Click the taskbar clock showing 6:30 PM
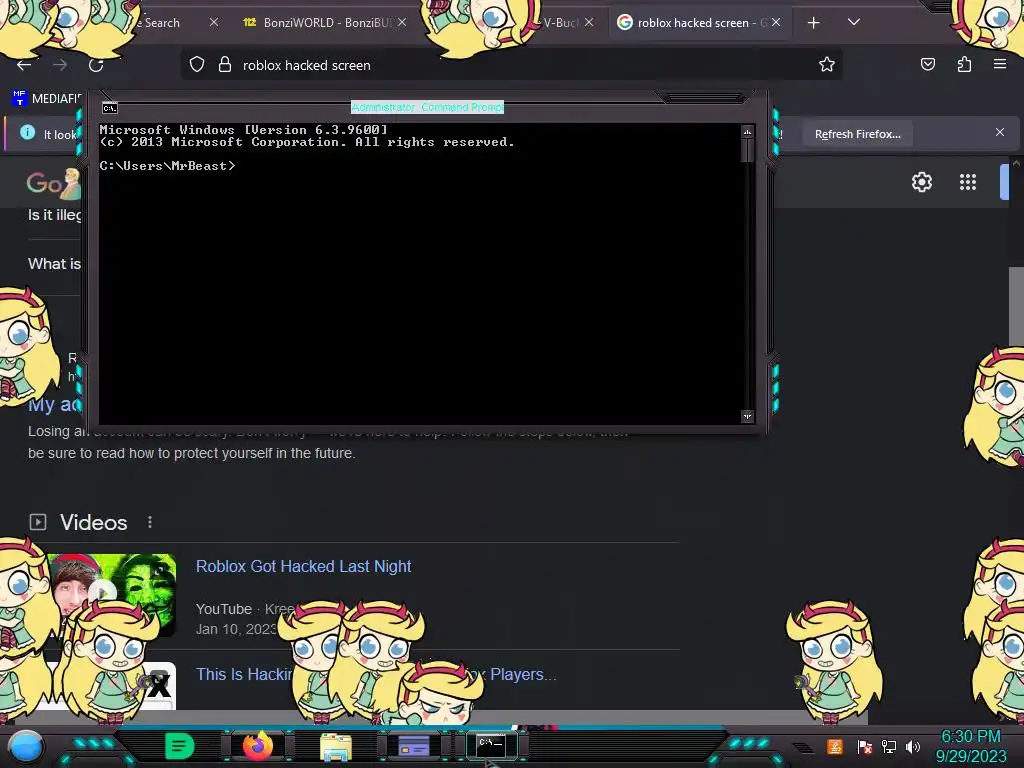1024x768 pixels. [971, 746]
